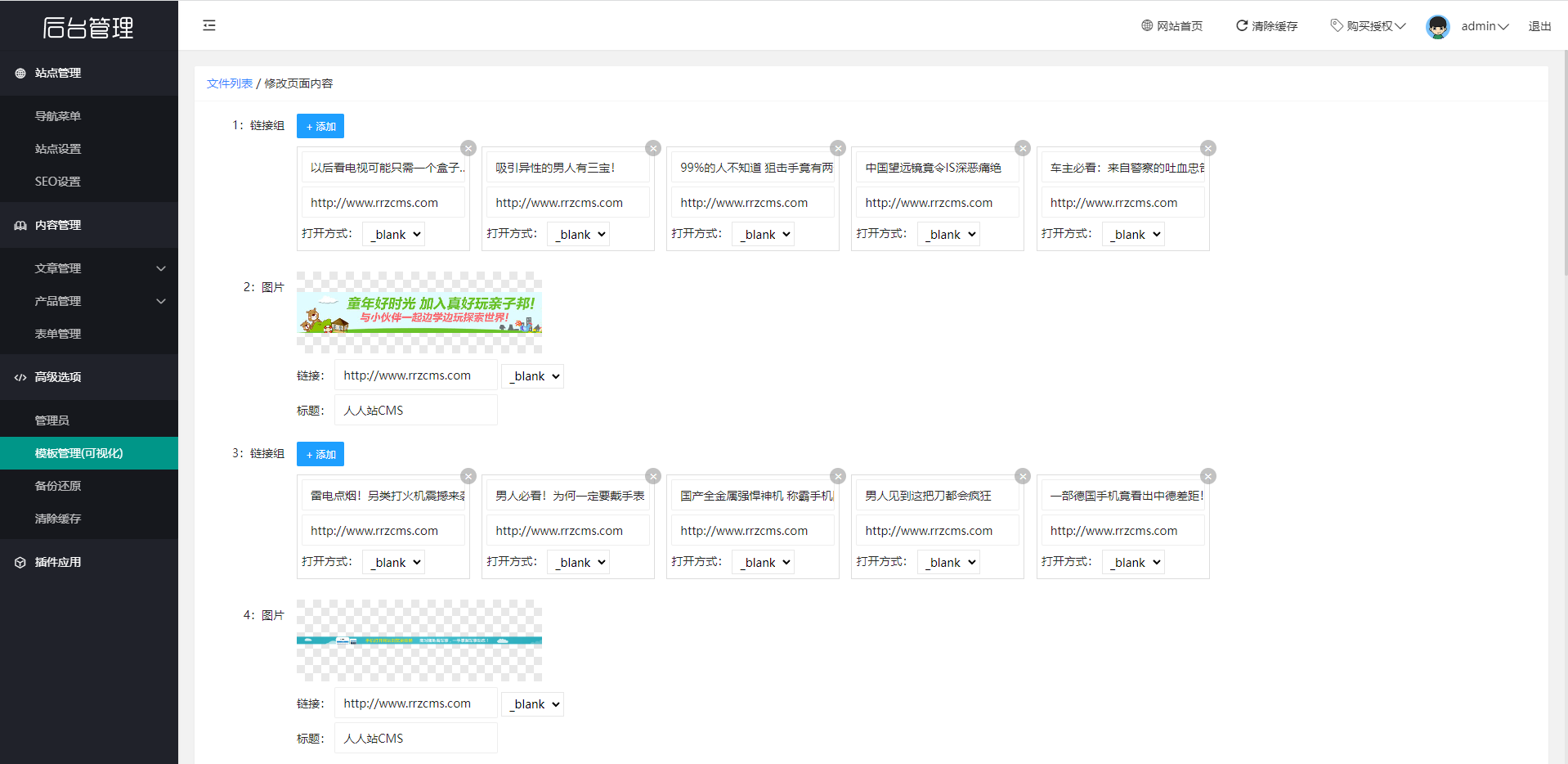Viewport: 1568px width, 764px height.
Task: Open the 导航菜单 menu item
Action: click(x=89, y=116)
